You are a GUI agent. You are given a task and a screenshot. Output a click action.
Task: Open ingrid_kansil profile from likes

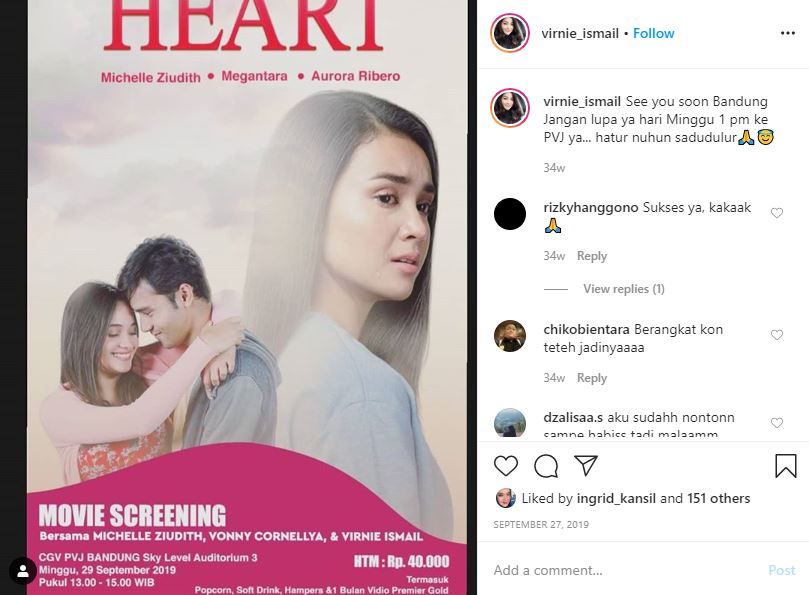click(616, 498)
